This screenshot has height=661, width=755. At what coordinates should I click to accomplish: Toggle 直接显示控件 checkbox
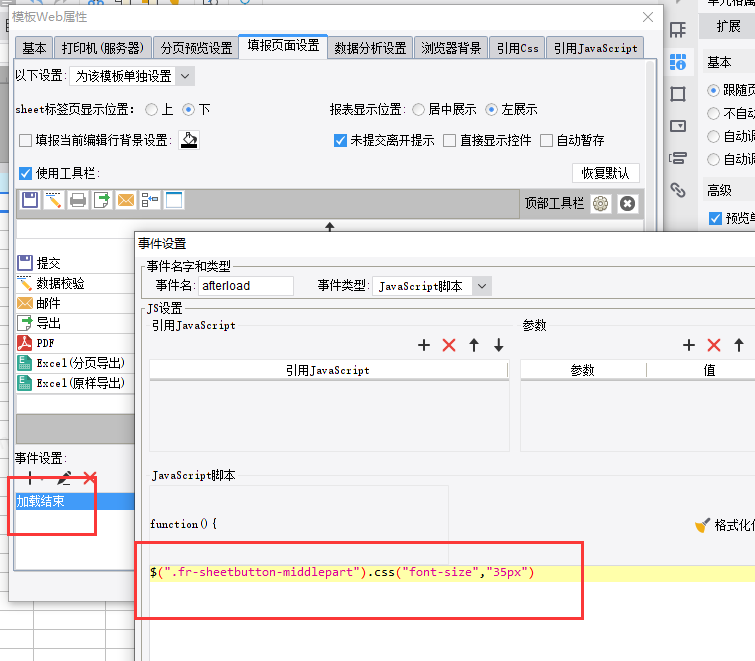pyautogui.click(x=449, y=141)
